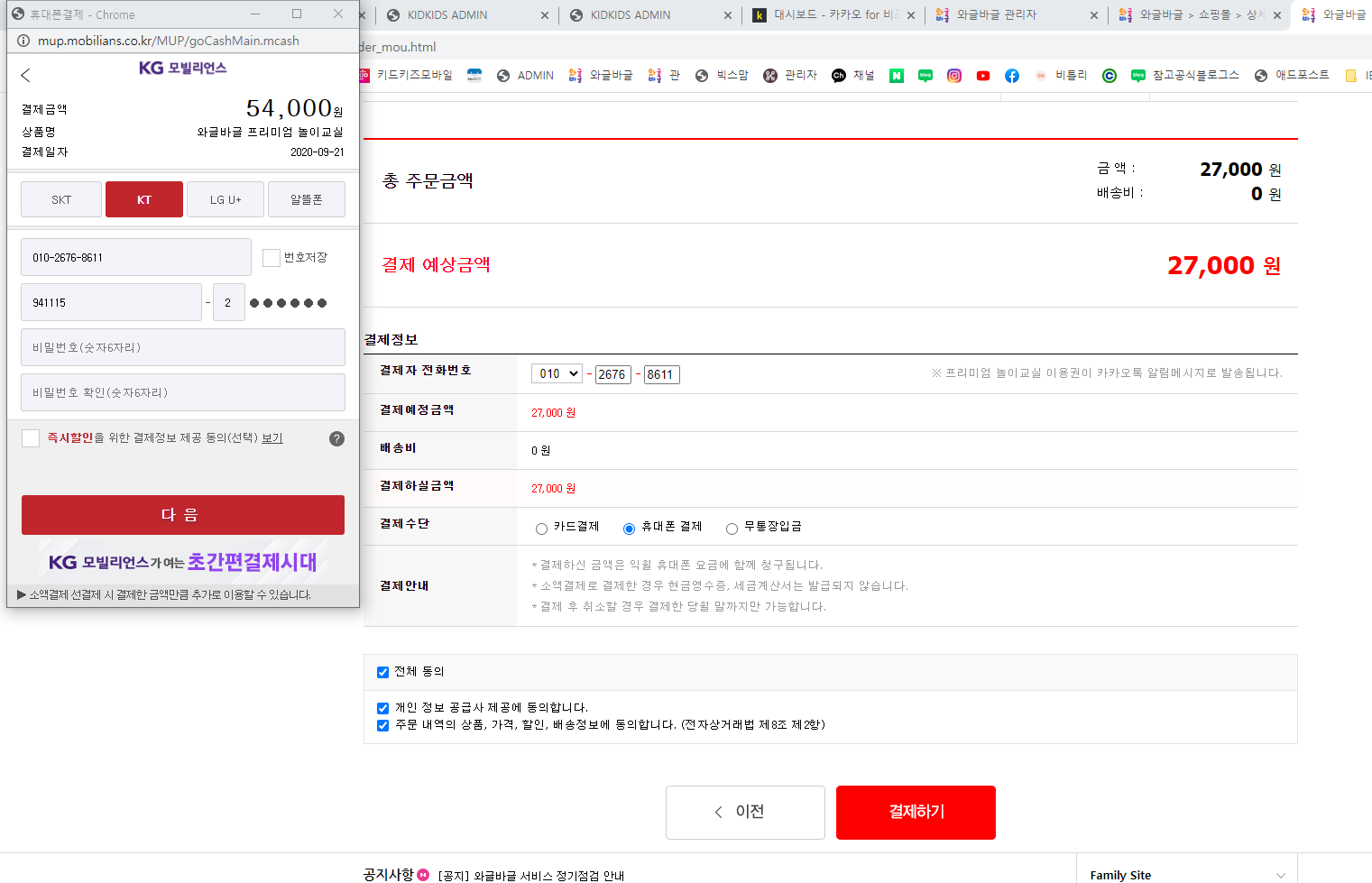Open the 채널 bookmark
1372x883 pixels.
[853, 76]
